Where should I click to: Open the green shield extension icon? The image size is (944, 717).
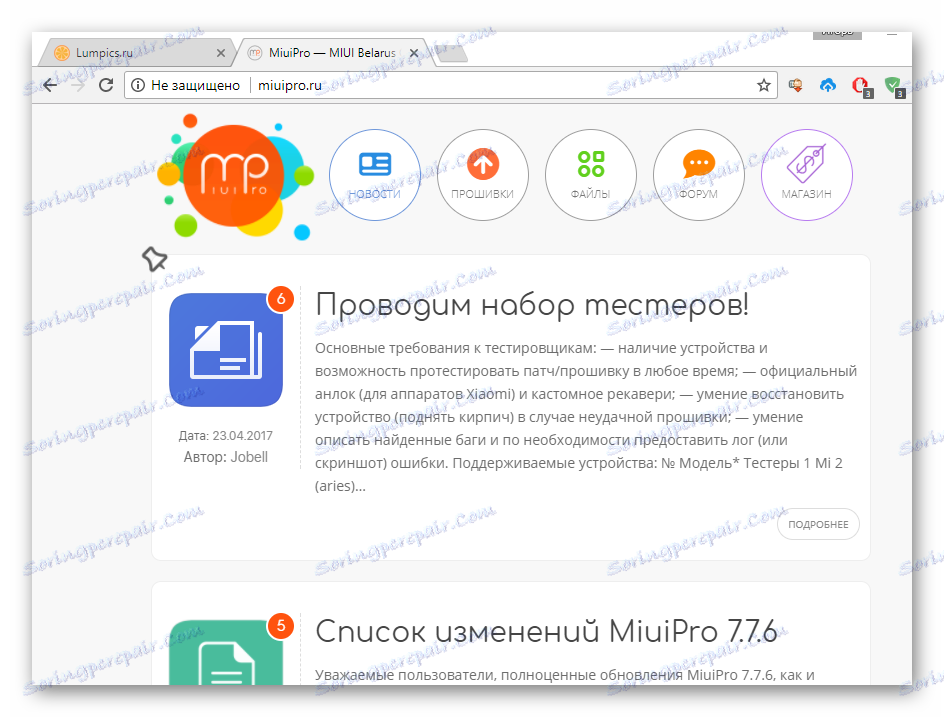[894, 87]
